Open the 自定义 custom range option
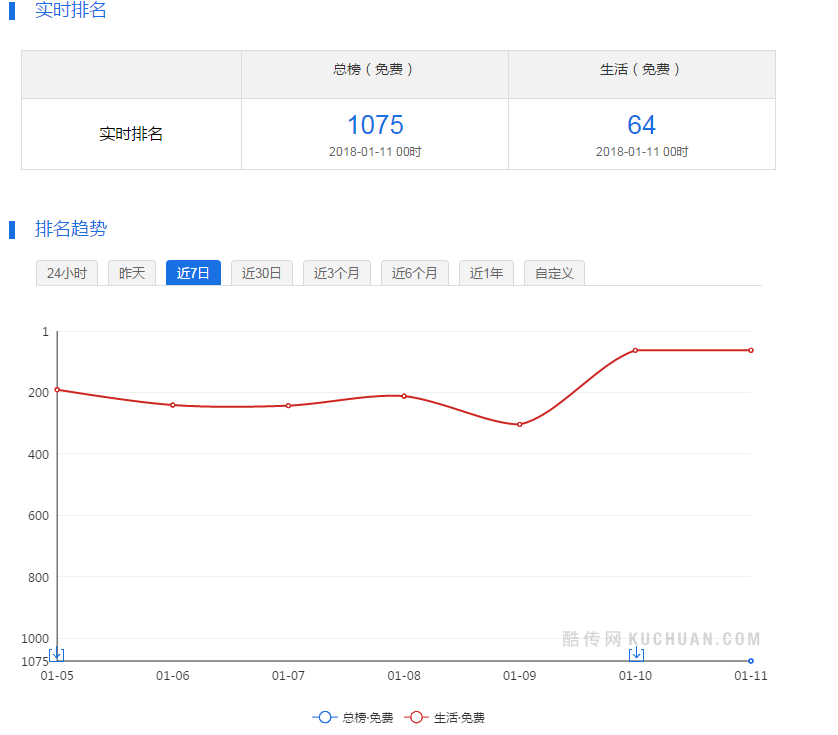This screenshot has width=838, height=735. [x=554, y=273]
